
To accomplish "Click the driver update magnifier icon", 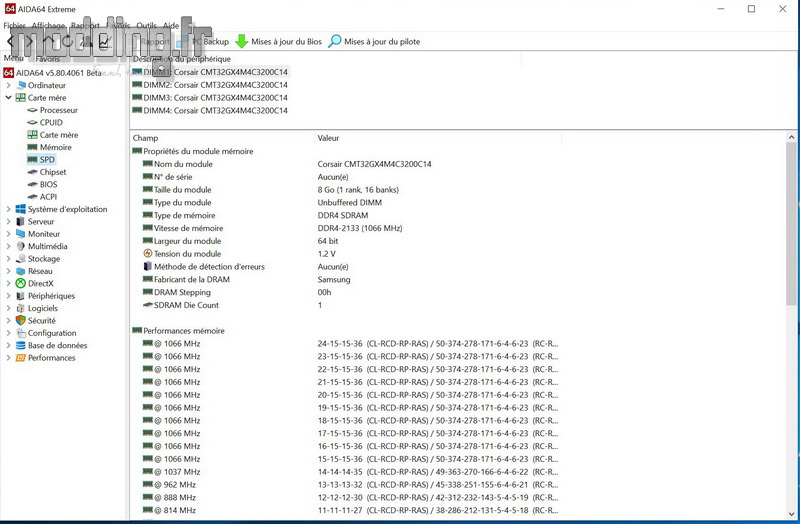I will click(335, 41).
